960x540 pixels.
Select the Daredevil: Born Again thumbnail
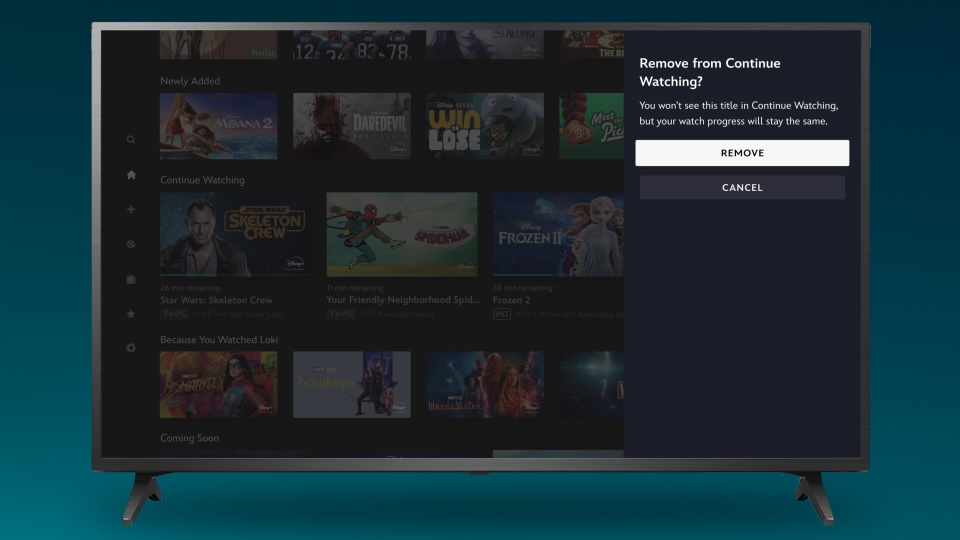(351, 126)
